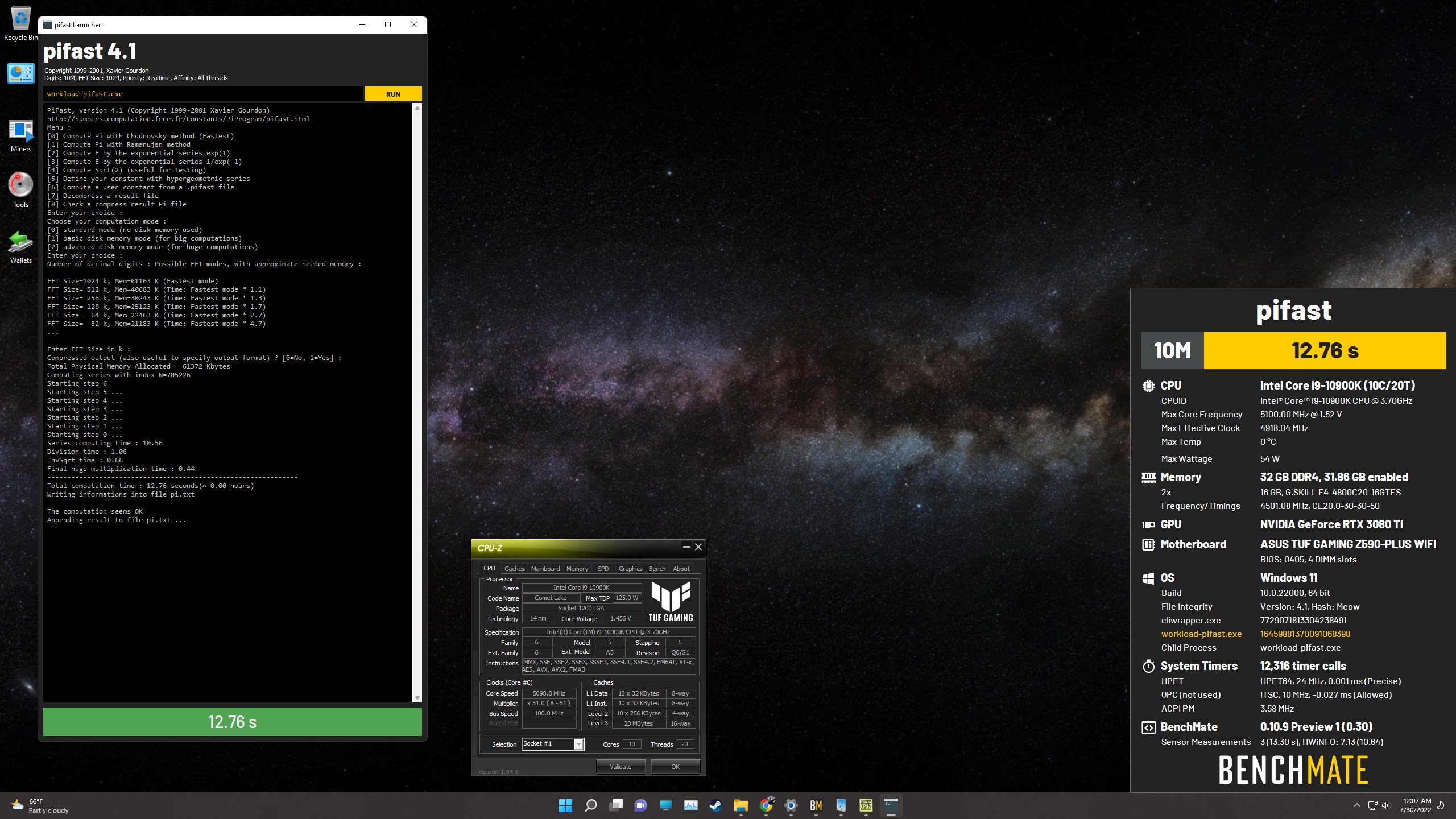Open the performance graph app on the taskbar
1456x819 pixels.
690,805
